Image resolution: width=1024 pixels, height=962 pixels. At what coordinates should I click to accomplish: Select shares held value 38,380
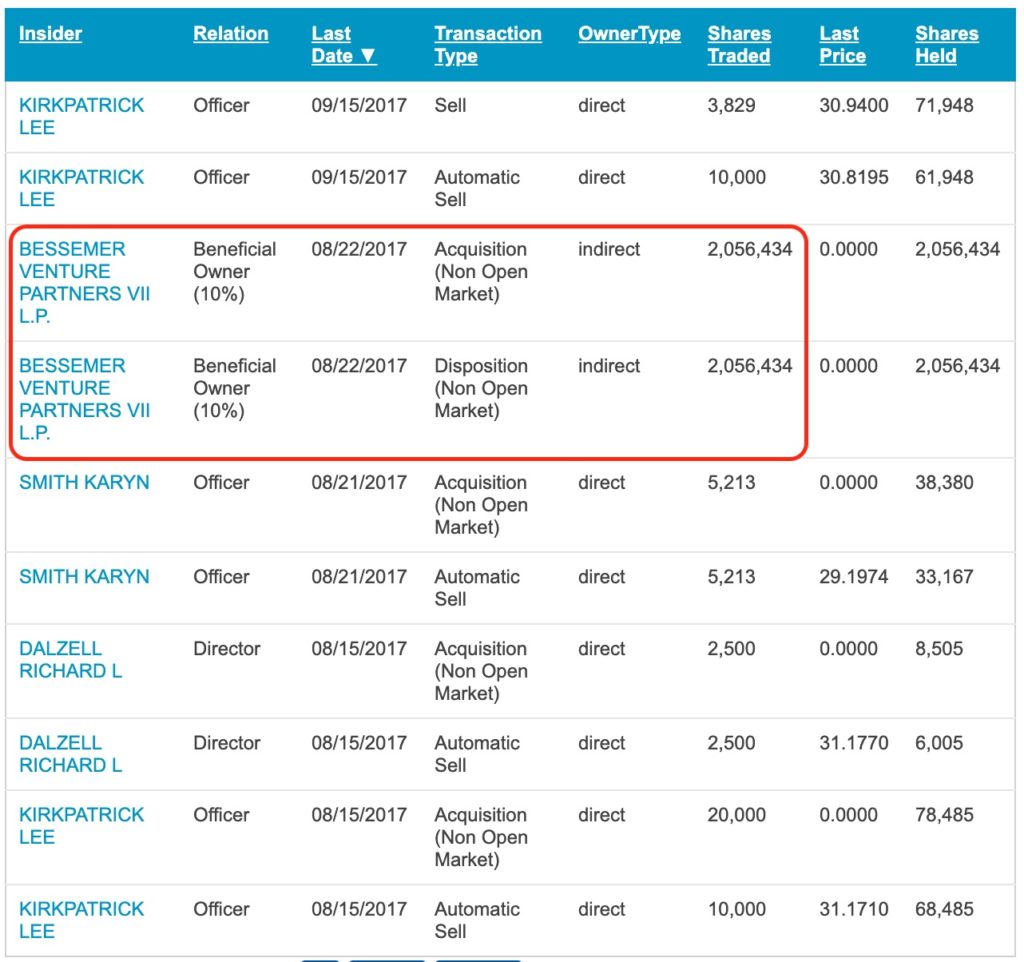(x=944, y=482)
